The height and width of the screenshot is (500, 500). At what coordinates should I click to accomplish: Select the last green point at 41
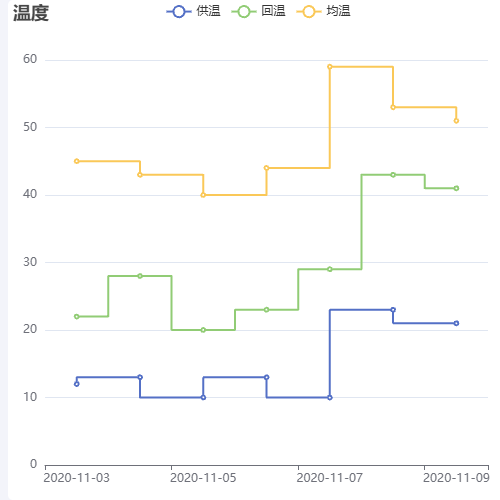(x=456, y=188)
